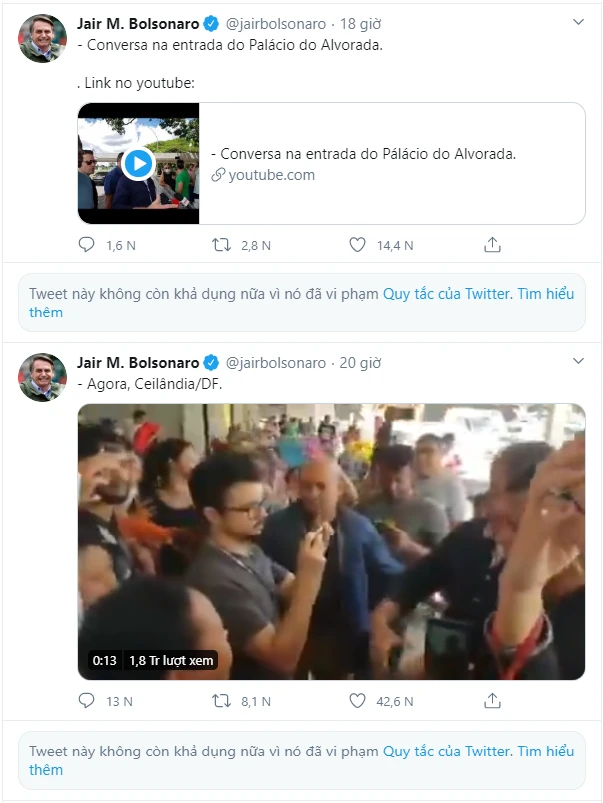Share the Palácio do Alvorada tweet
Viewport: 603px width, 803px height.
pyautogui.click(x=492, y=244)
